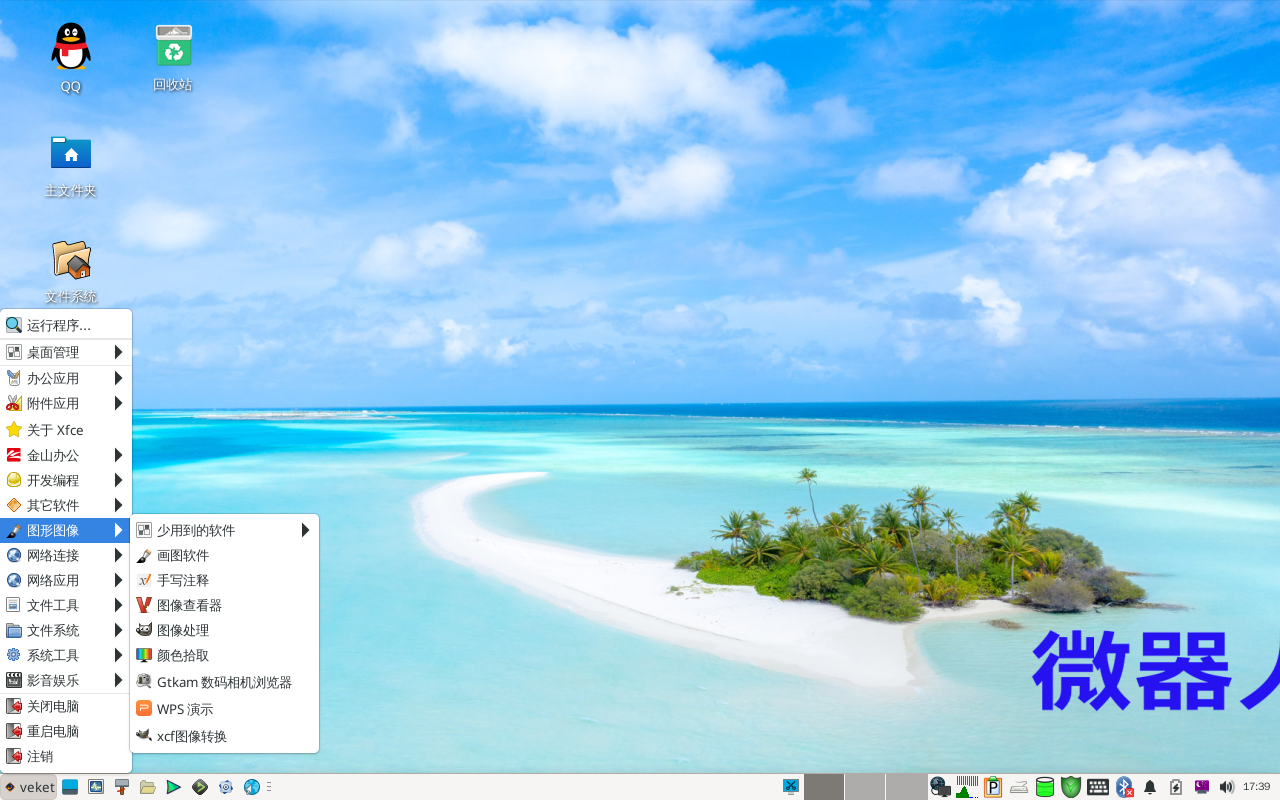Launch 颜色拾取 color picker
Viewport: 1280px width, 800px height.
pyautogui.click(x=224, y=655)
